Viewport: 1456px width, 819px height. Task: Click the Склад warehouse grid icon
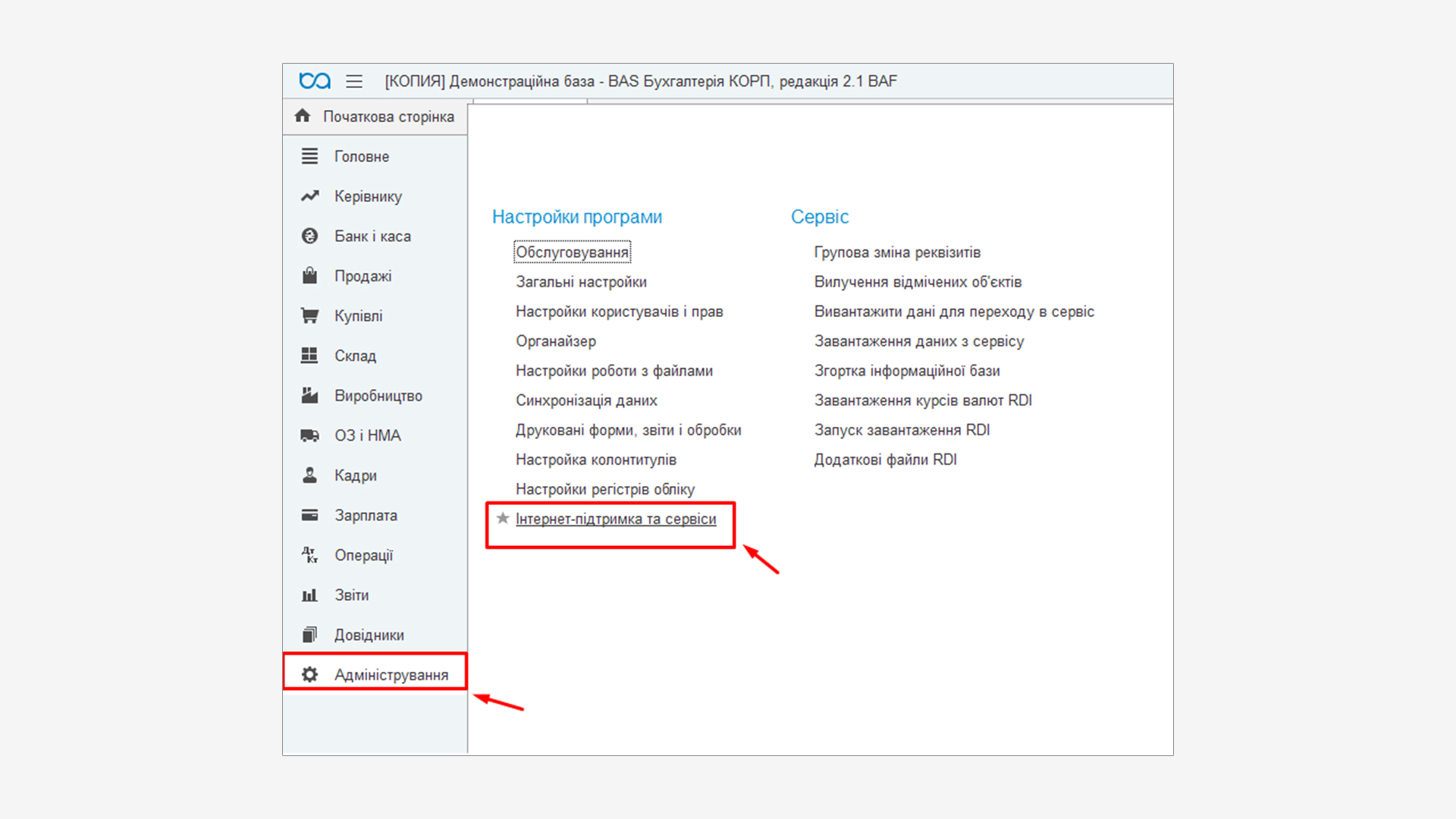(x=309, y=355)
